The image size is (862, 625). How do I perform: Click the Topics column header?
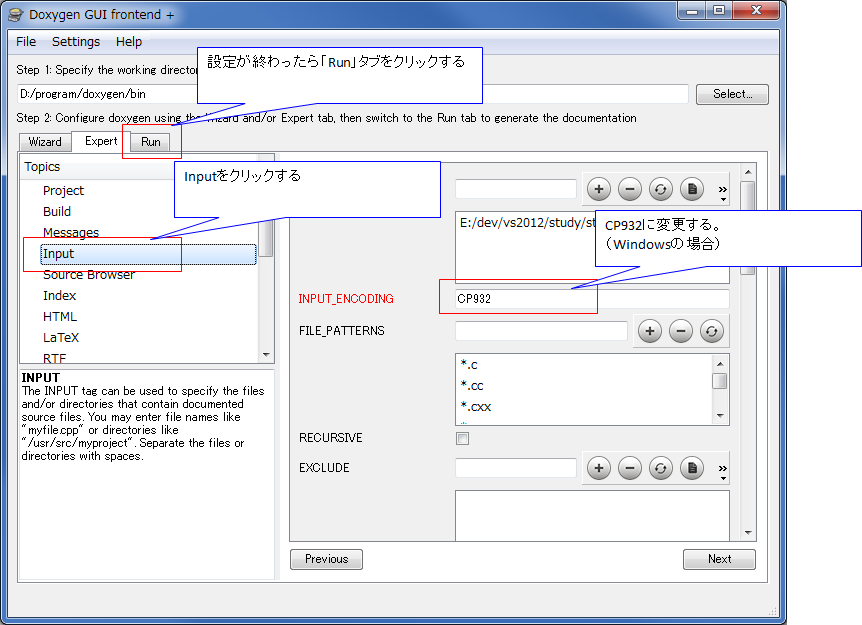pyautogui.click(x=42, y=167)
